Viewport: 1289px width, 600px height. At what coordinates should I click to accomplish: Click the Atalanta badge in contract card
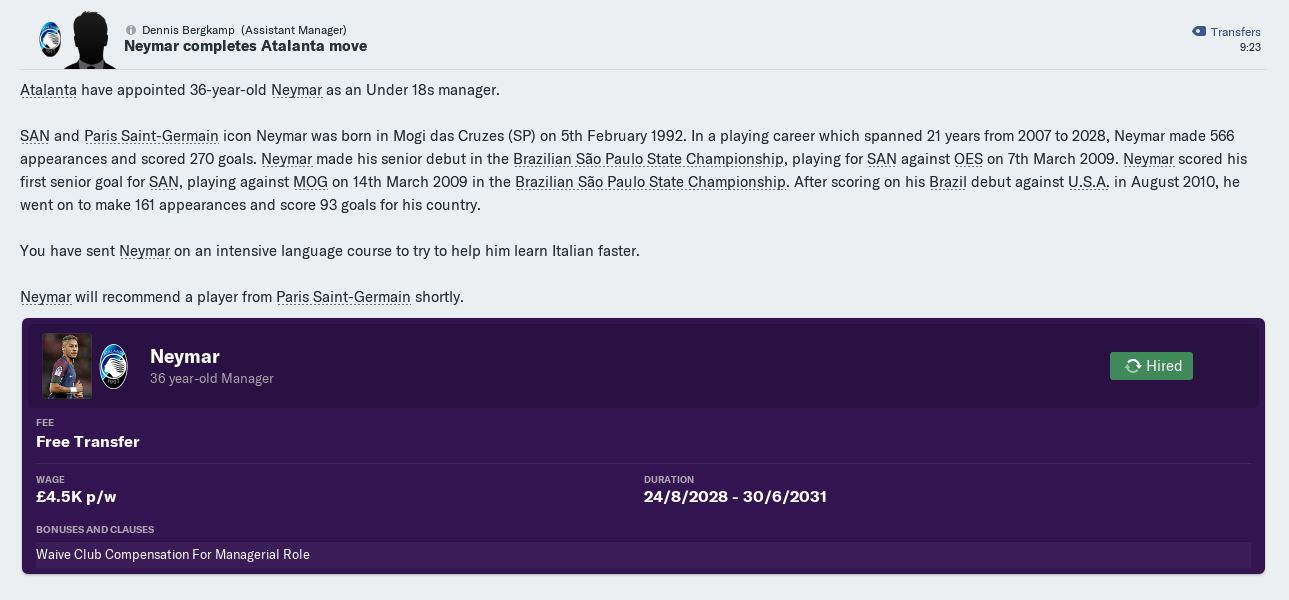pyautogui.click(x=114, y=367)
